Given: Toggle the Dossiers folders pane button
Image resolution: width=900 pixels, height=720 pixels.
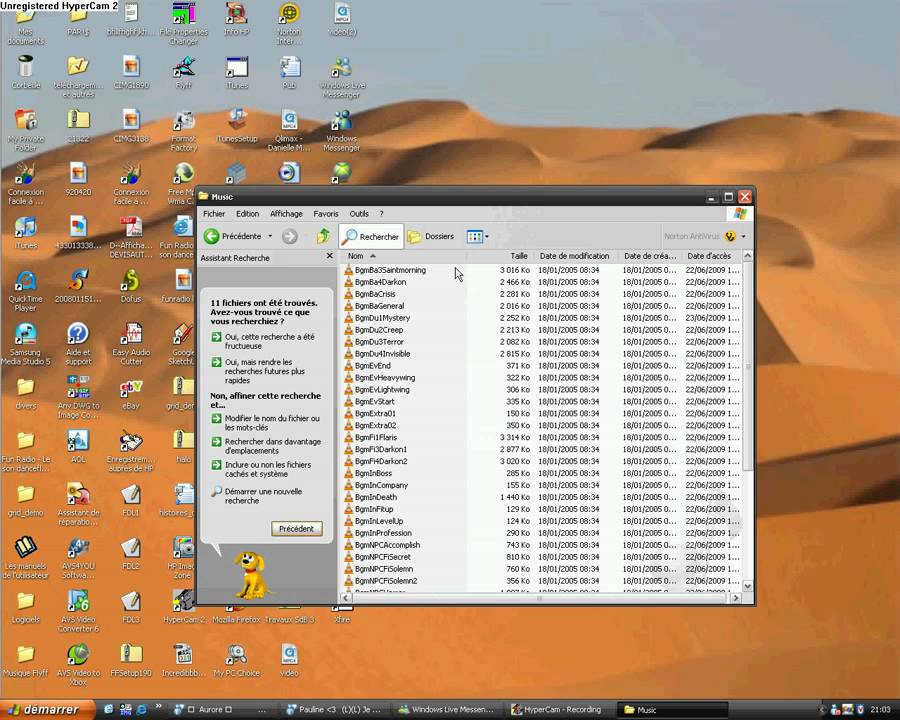Looking at the screenshot, I should coord(432,236).
